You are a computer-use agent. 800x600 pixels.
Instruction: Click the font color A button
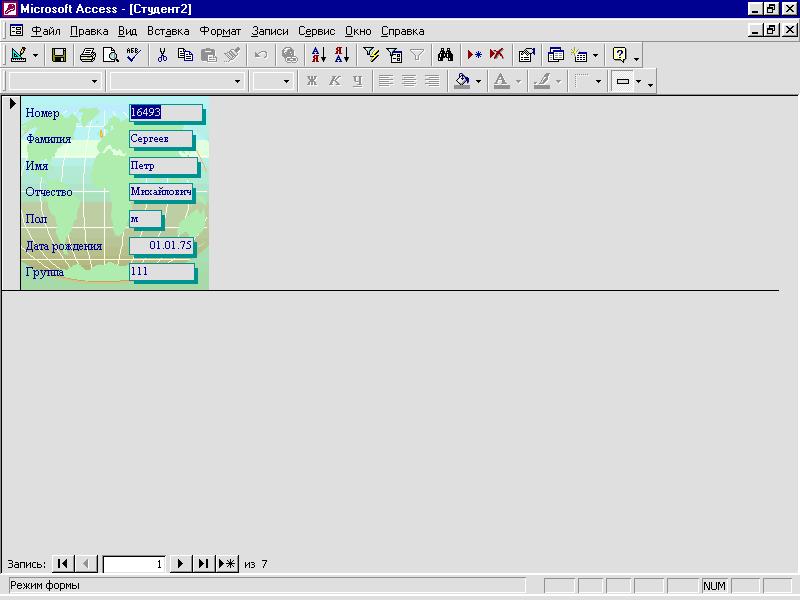(x=502, y=81)
